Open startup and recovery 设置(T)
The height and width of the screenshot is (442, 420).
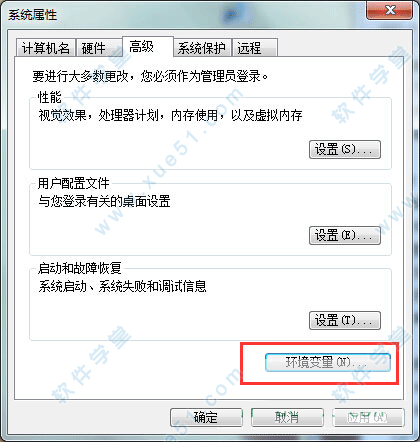[345, 320]
